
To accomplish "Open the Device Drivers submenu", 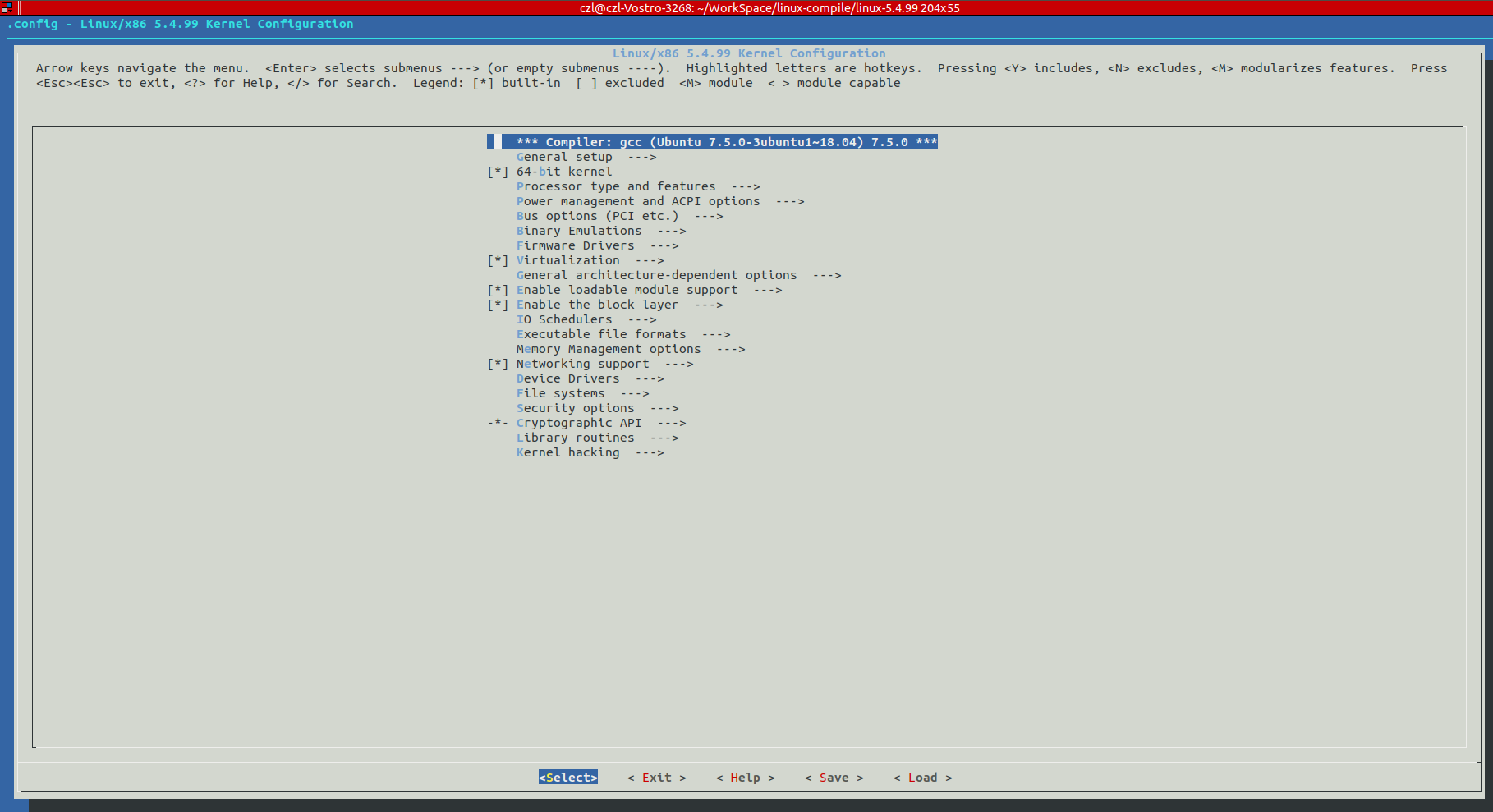I will click(567, 378).
